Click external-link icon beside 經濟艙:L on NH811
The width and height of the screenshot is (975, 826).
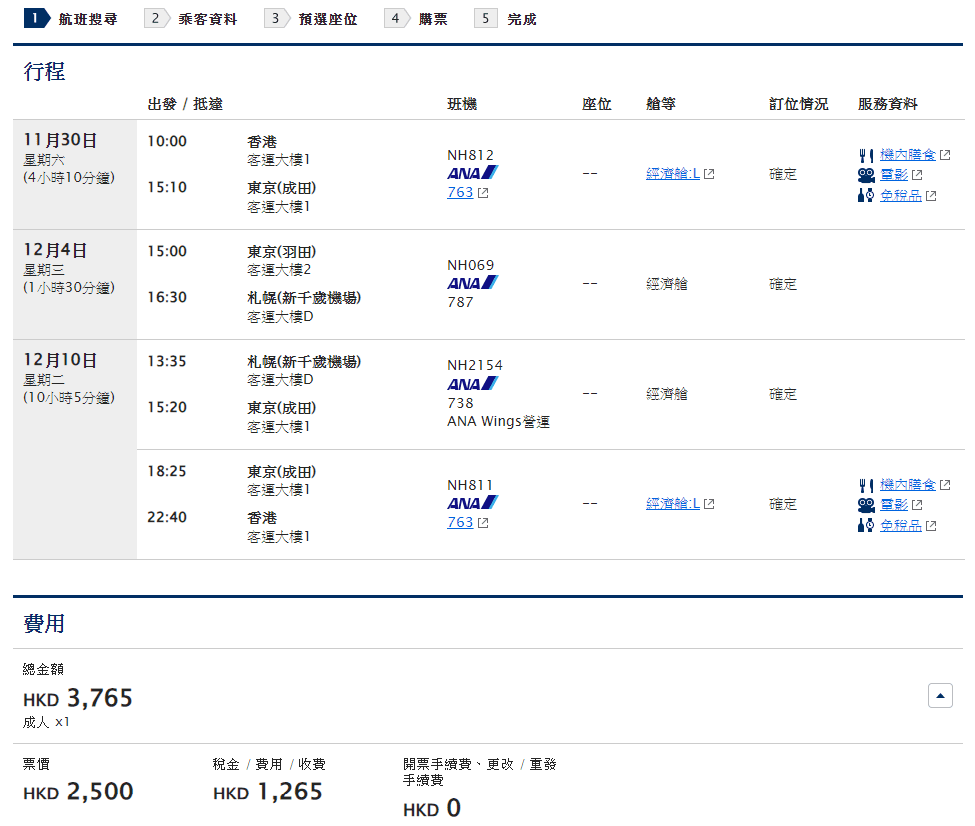[x=709, y=504]
